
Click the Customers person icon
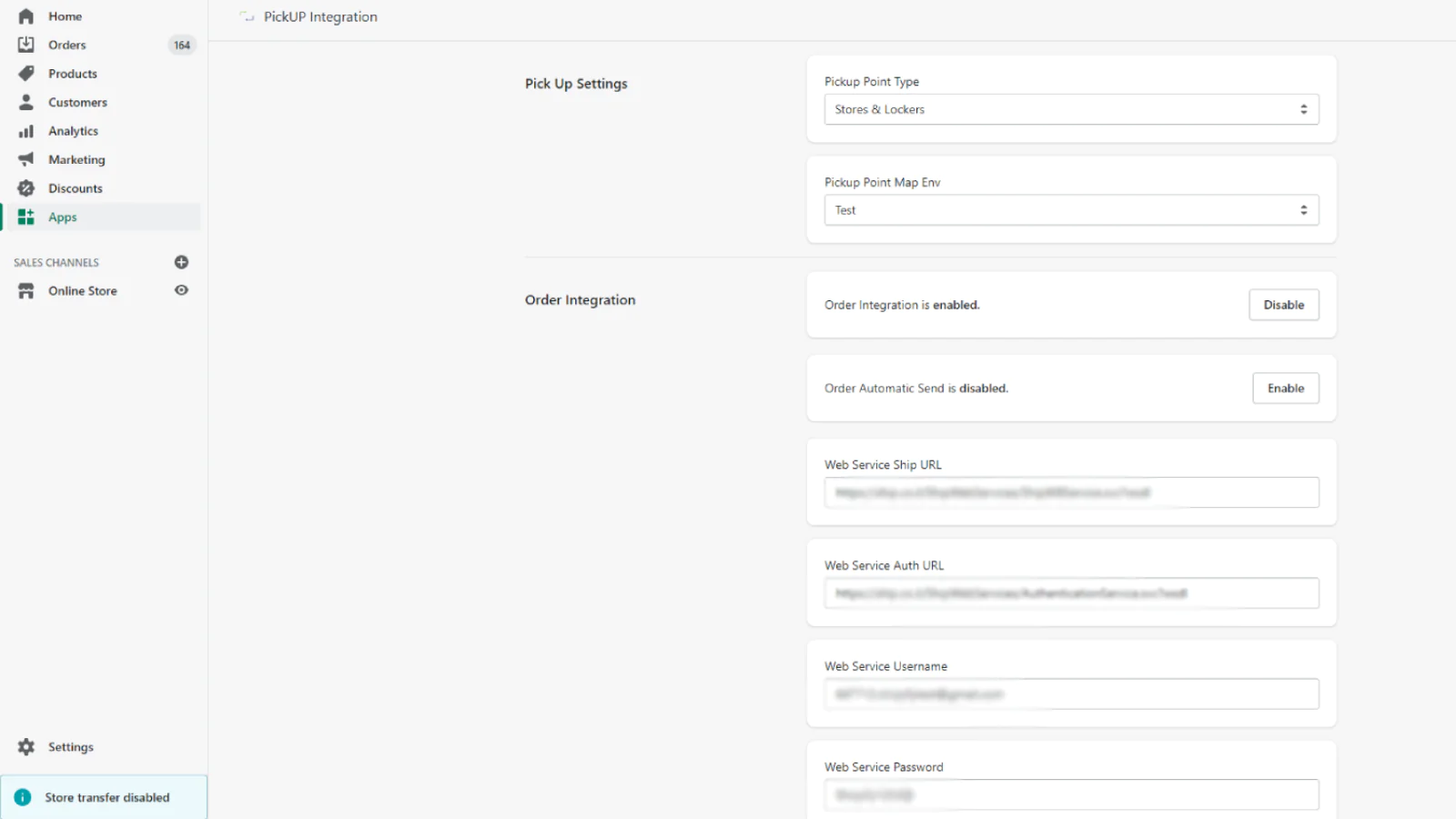(x=26, y=102)
